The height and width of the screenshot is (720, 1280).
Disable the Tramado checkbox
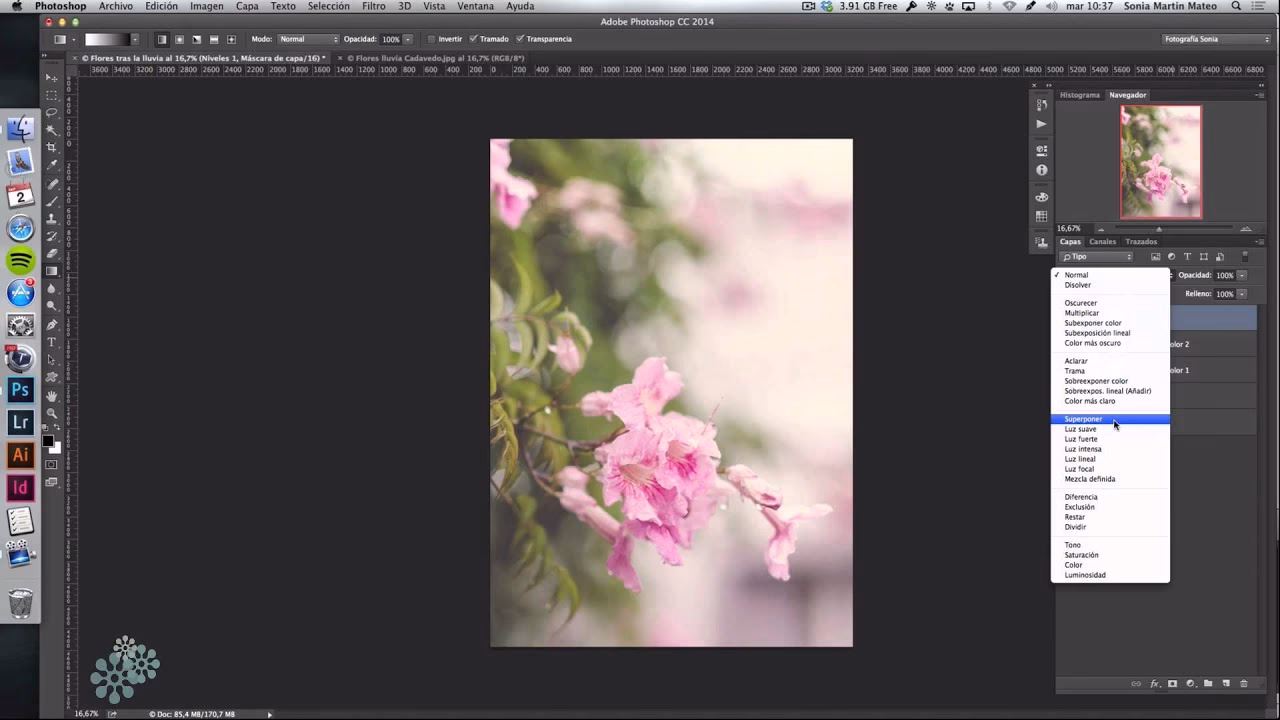click(473, 39)
